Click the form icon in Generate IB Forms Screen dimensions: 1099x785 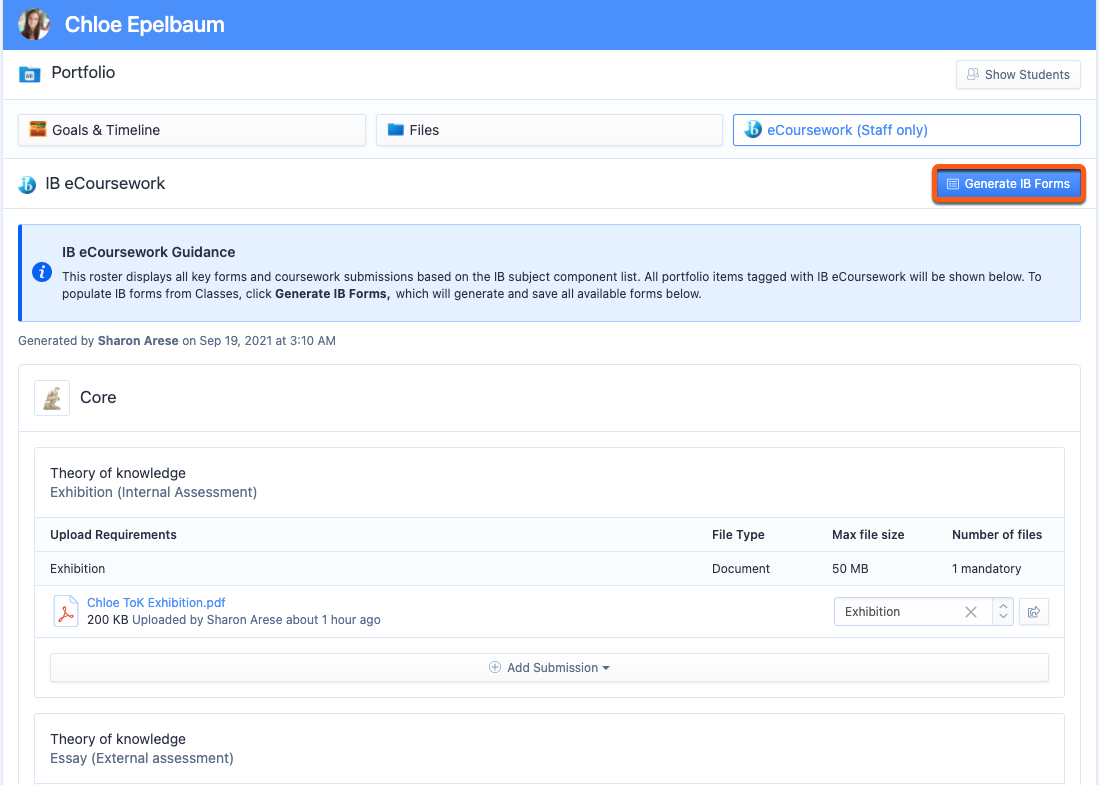[x=953, y=184]
